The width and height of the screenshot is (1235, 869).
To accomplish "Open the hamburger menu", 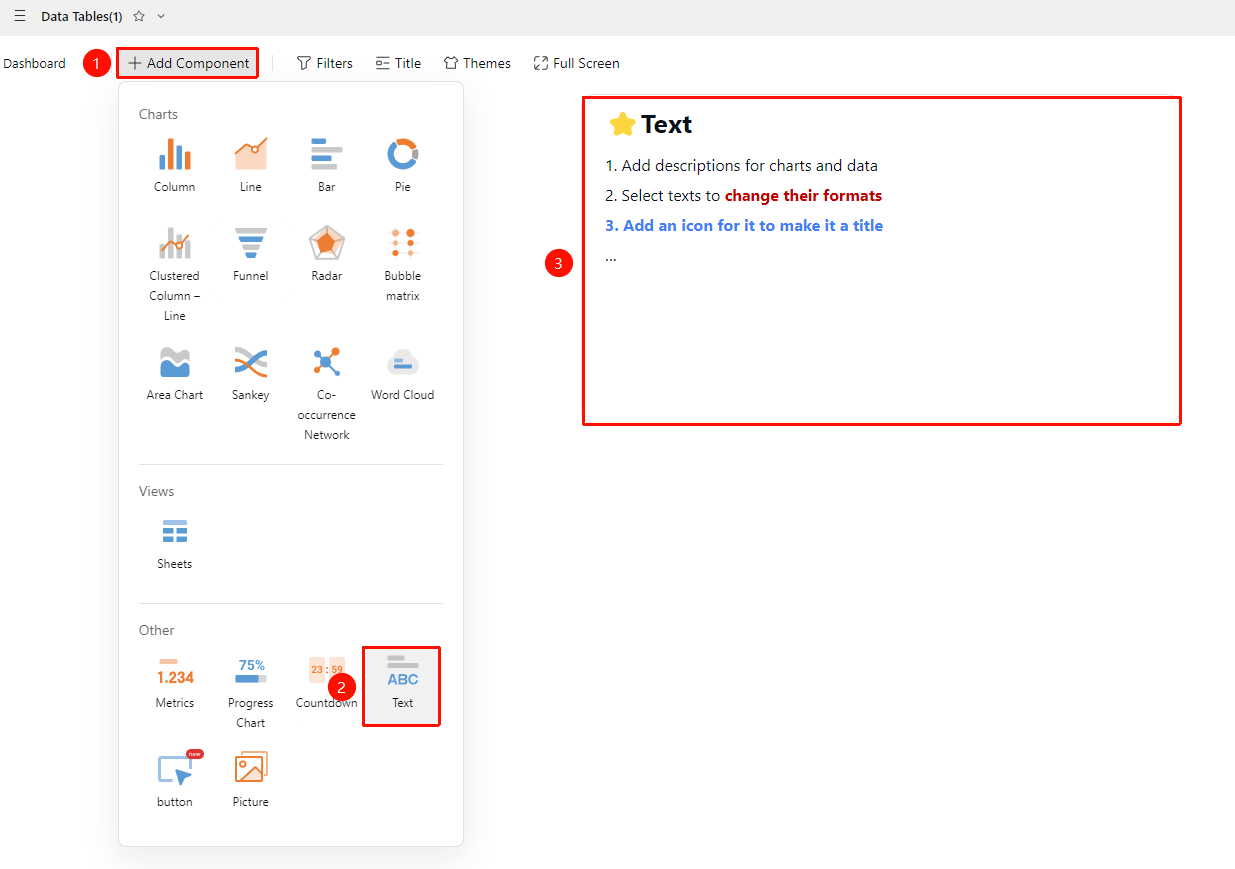I will pyautogui.click(x=20, y=16).
